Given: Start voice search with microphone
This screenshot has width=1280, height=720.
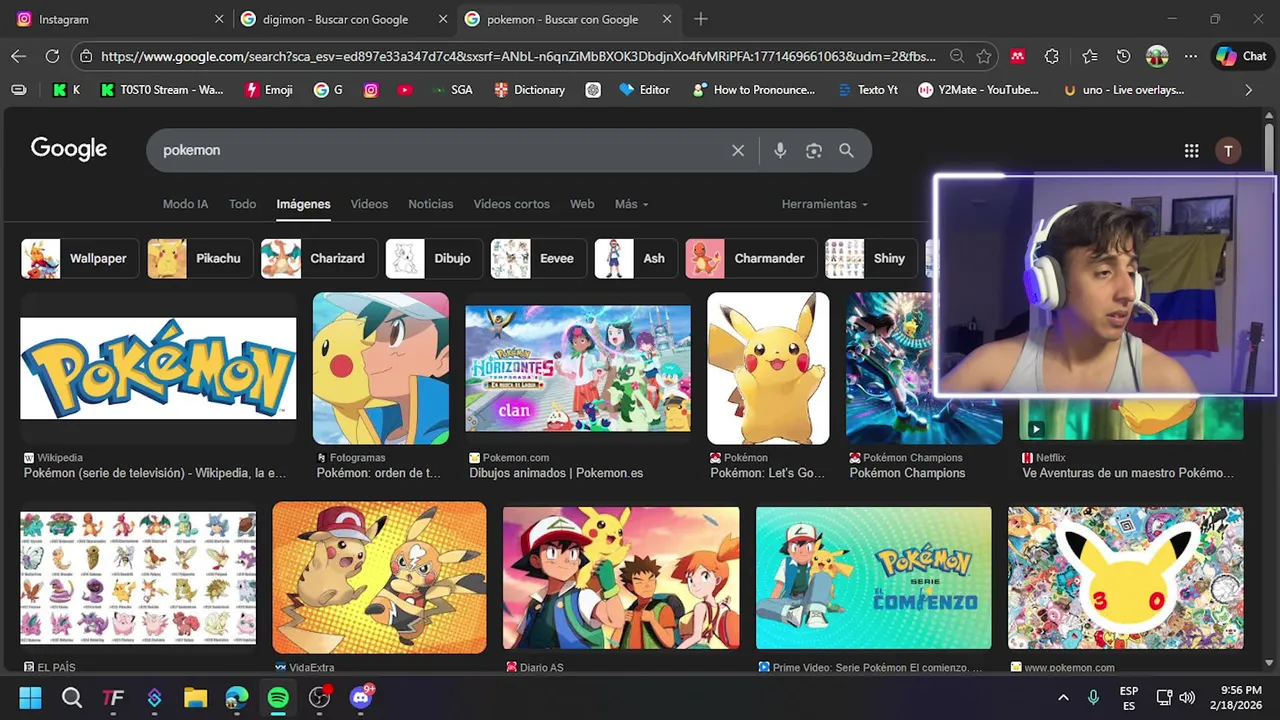Looking at the screenshot, I should coord(780,150).
